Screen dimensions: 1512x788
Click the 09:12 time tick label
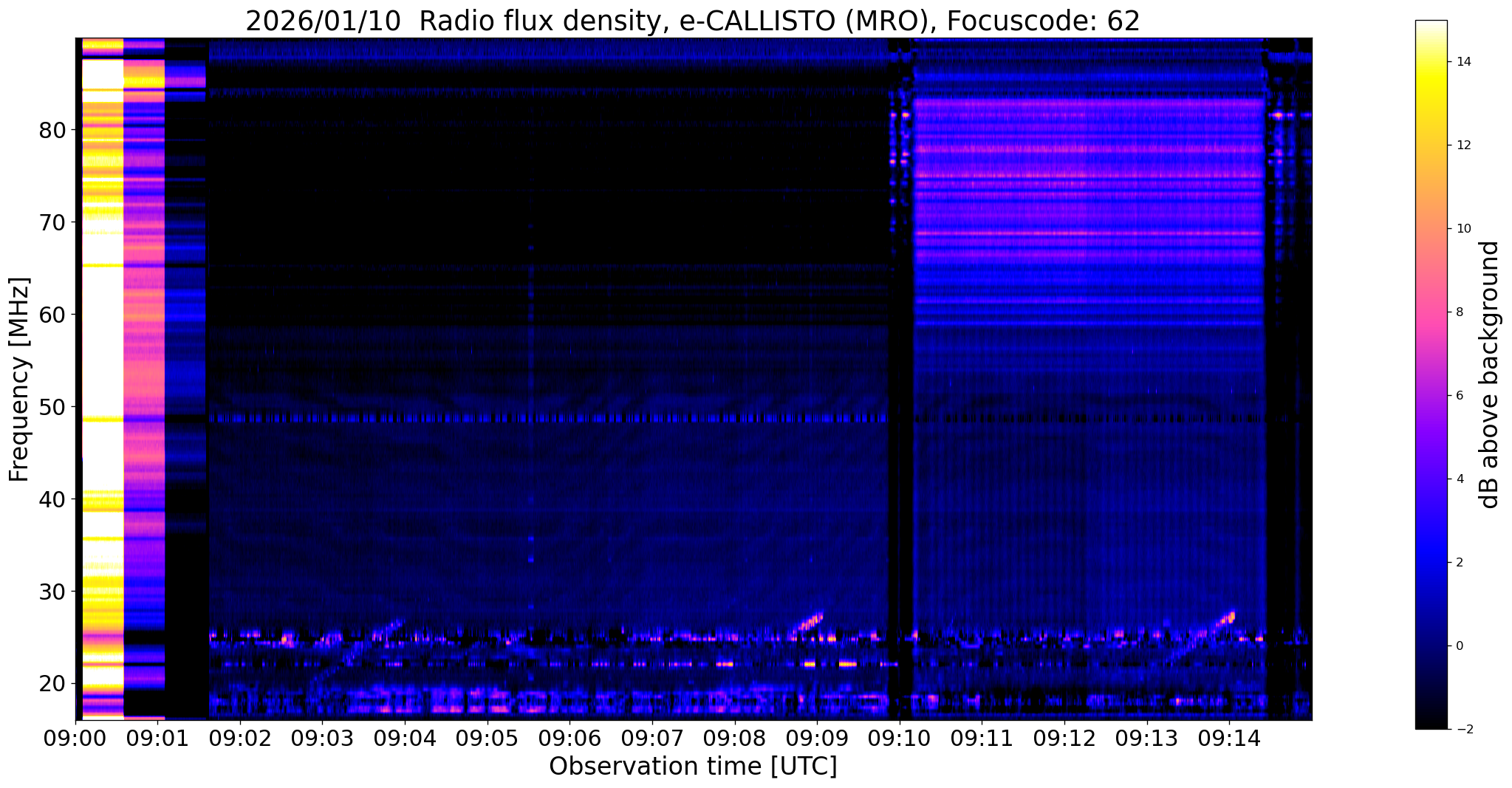[x=1064, y=737]
